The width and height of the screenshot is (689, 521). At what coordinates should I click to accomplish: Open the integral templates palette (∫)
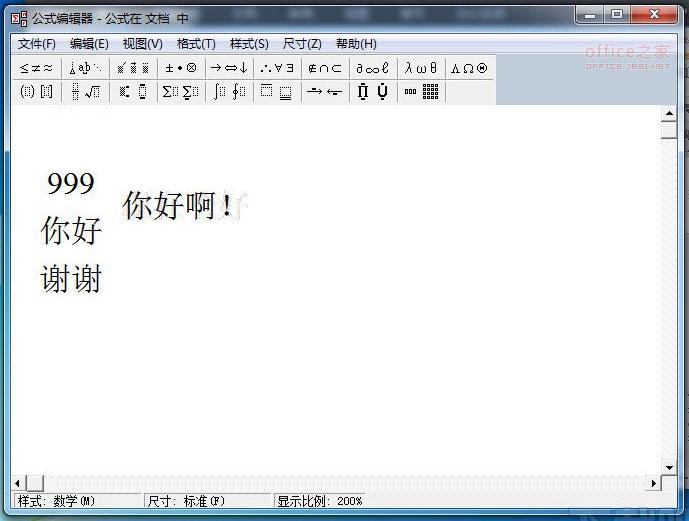[229, 91]
